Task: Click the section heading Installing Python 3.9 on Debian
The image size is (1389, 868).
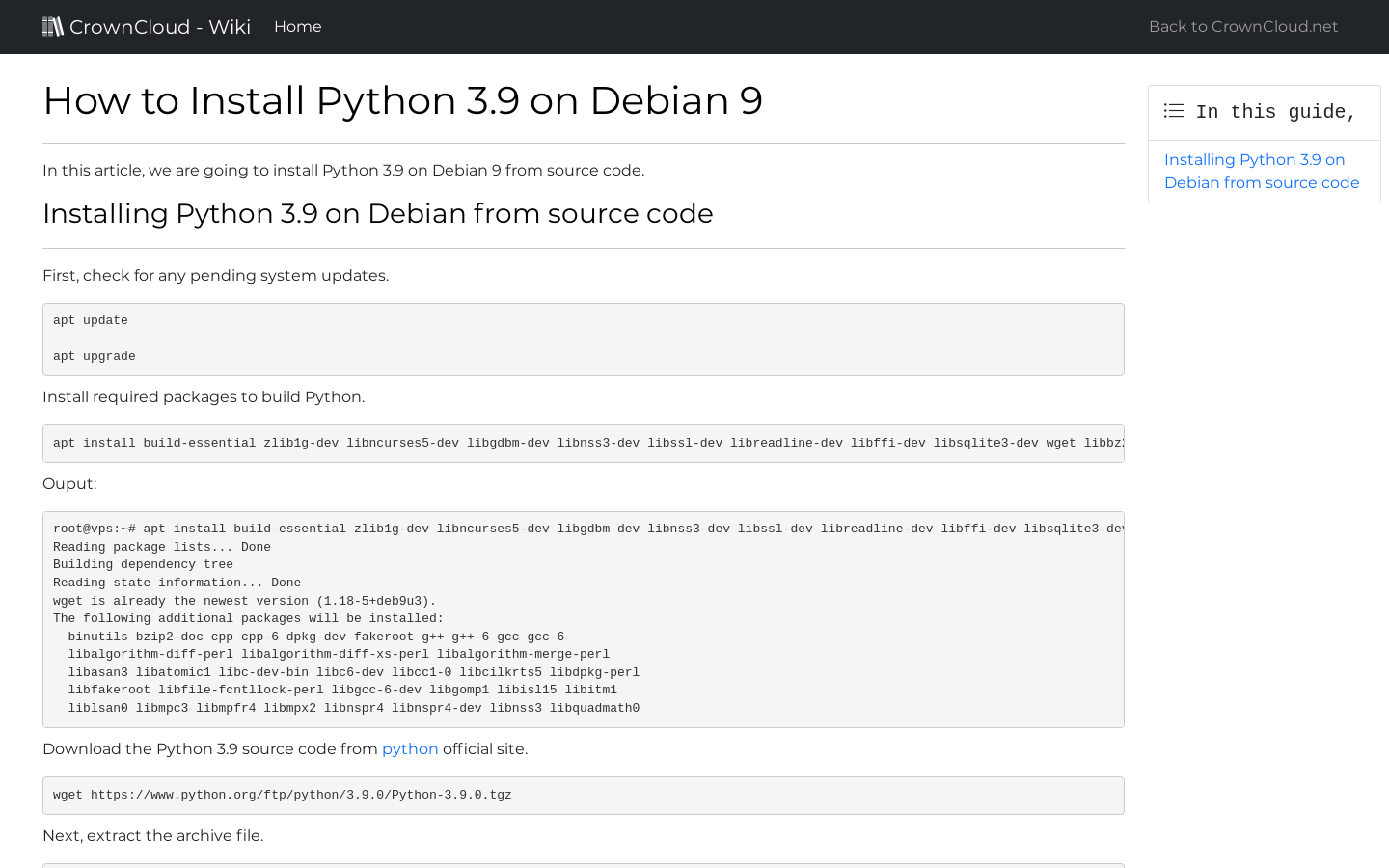Action: (378, 213)
